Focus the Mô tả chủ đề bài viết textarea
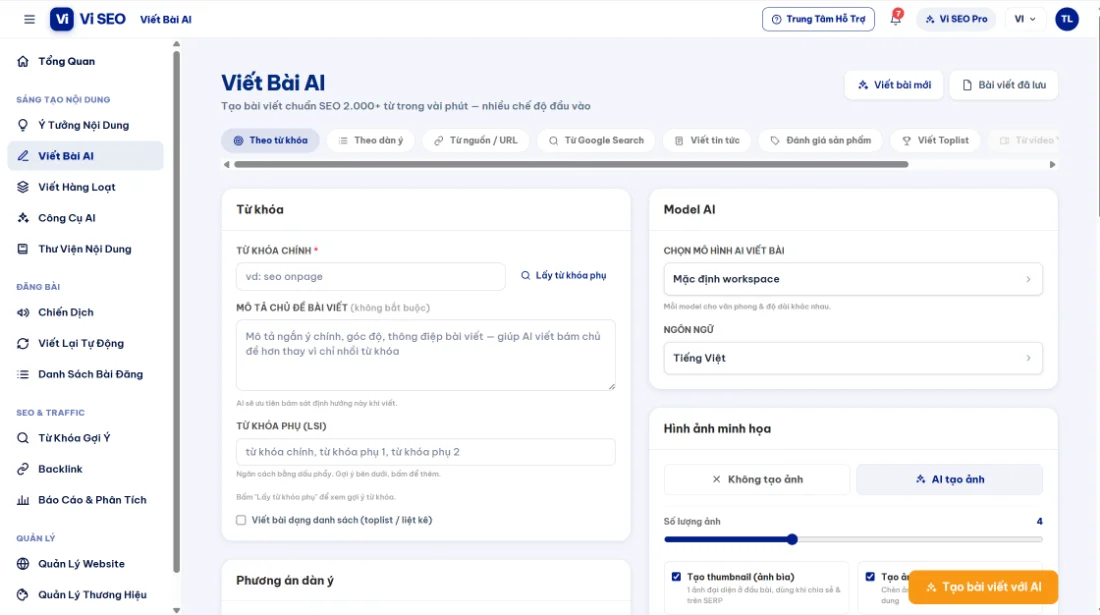The height and width of the screenshot is (615, 1100). pos(426,355)
